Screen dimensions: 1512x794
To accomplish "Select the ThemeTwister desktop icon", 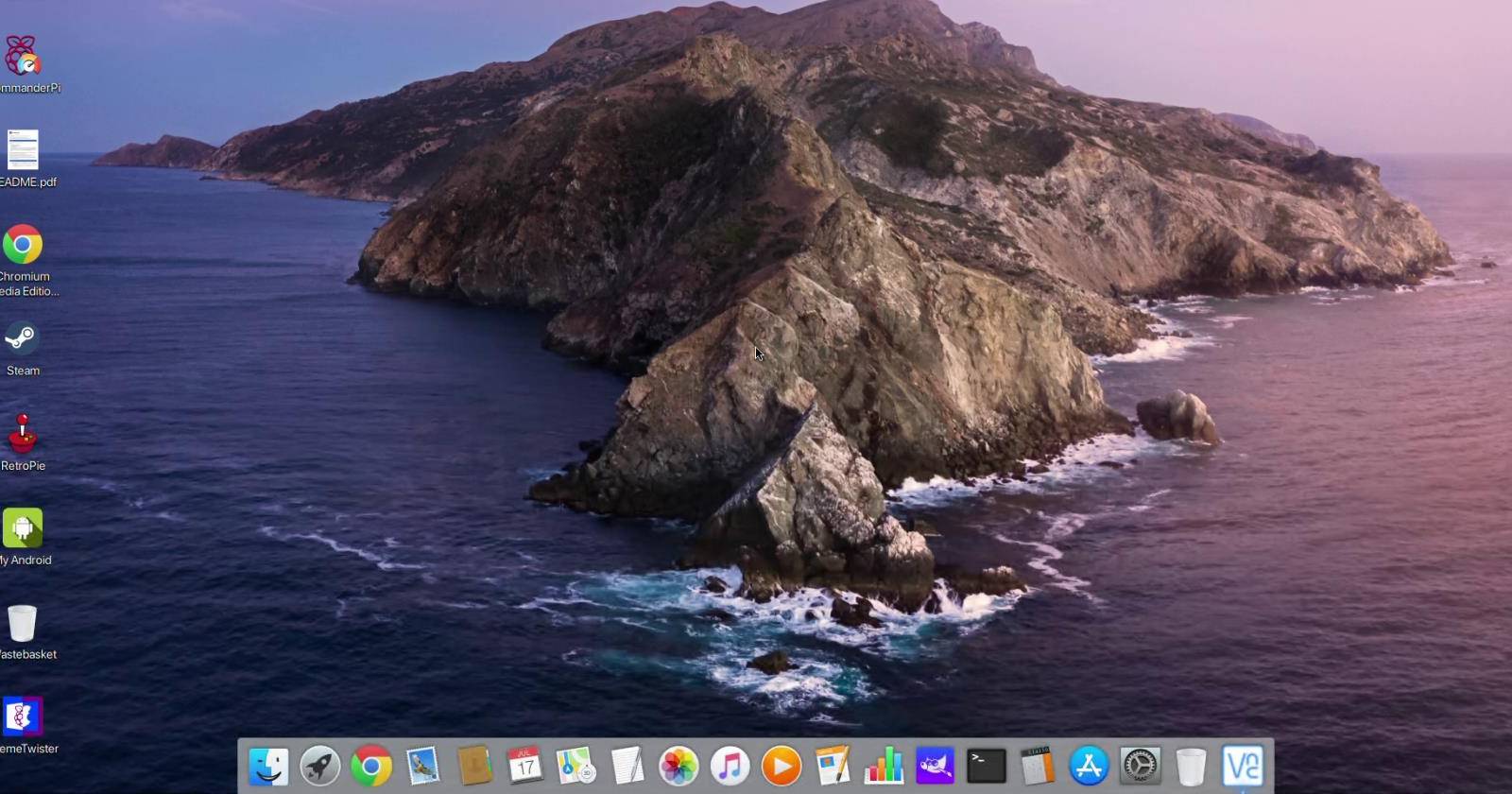I will coord(25,726).
